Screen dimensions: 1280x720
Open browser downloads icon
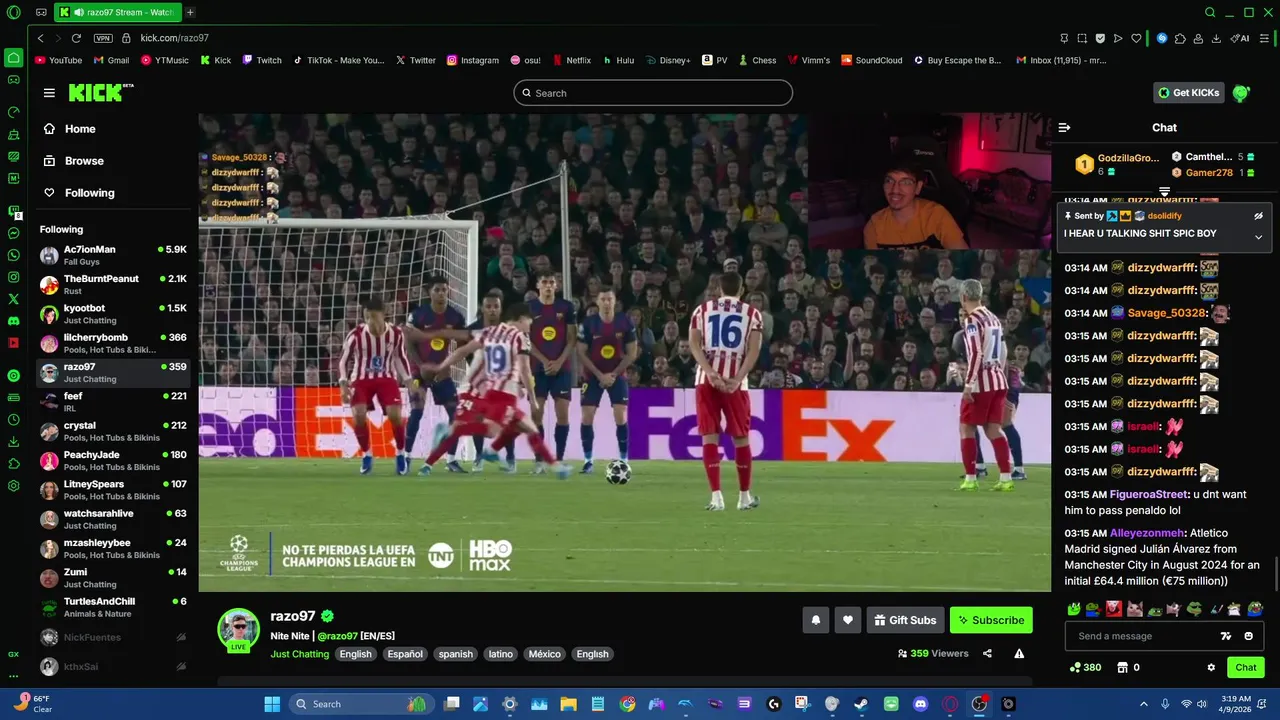(1216, 38)
